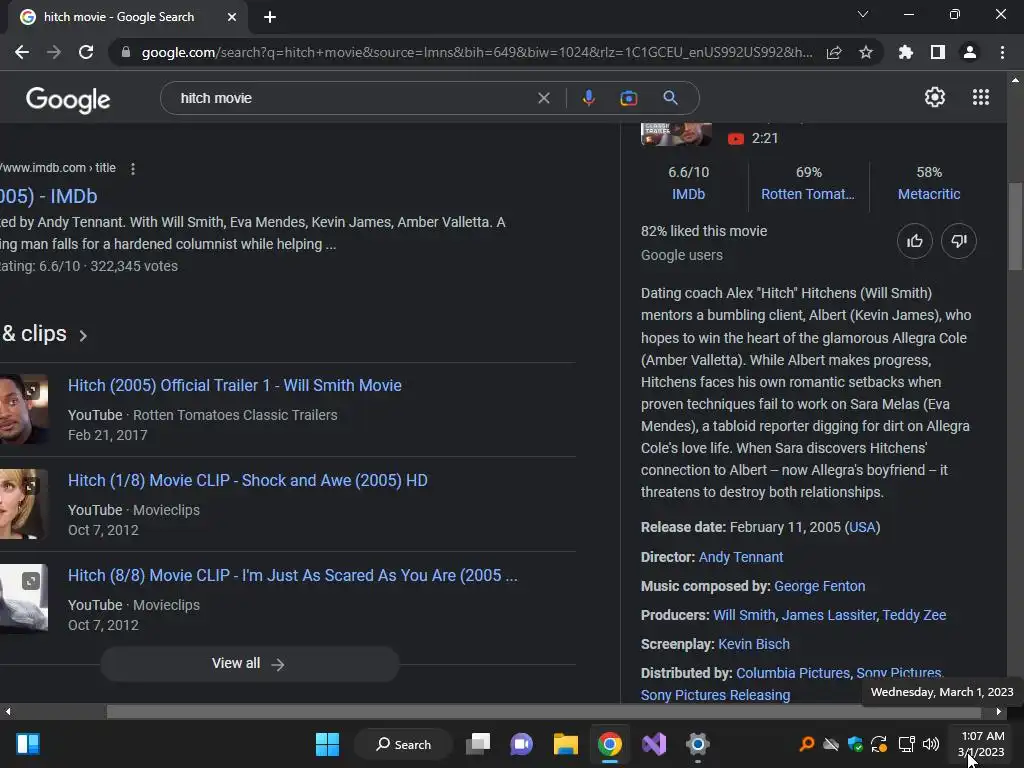
Task: Click the View all videos button
Action: click(x=249, y=664)
